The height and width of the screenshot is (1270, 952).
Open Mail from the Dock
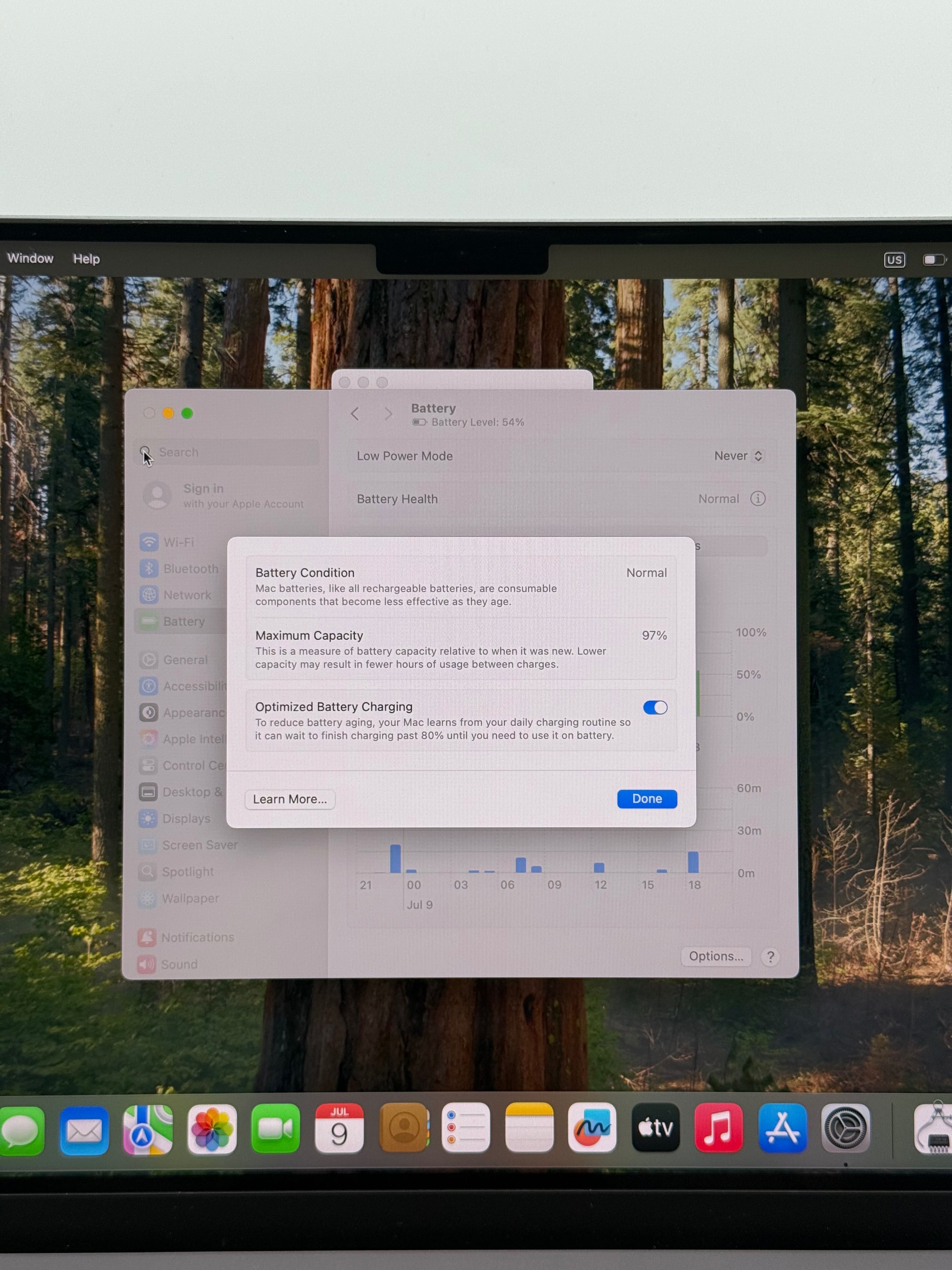[x=84, y=1130]
